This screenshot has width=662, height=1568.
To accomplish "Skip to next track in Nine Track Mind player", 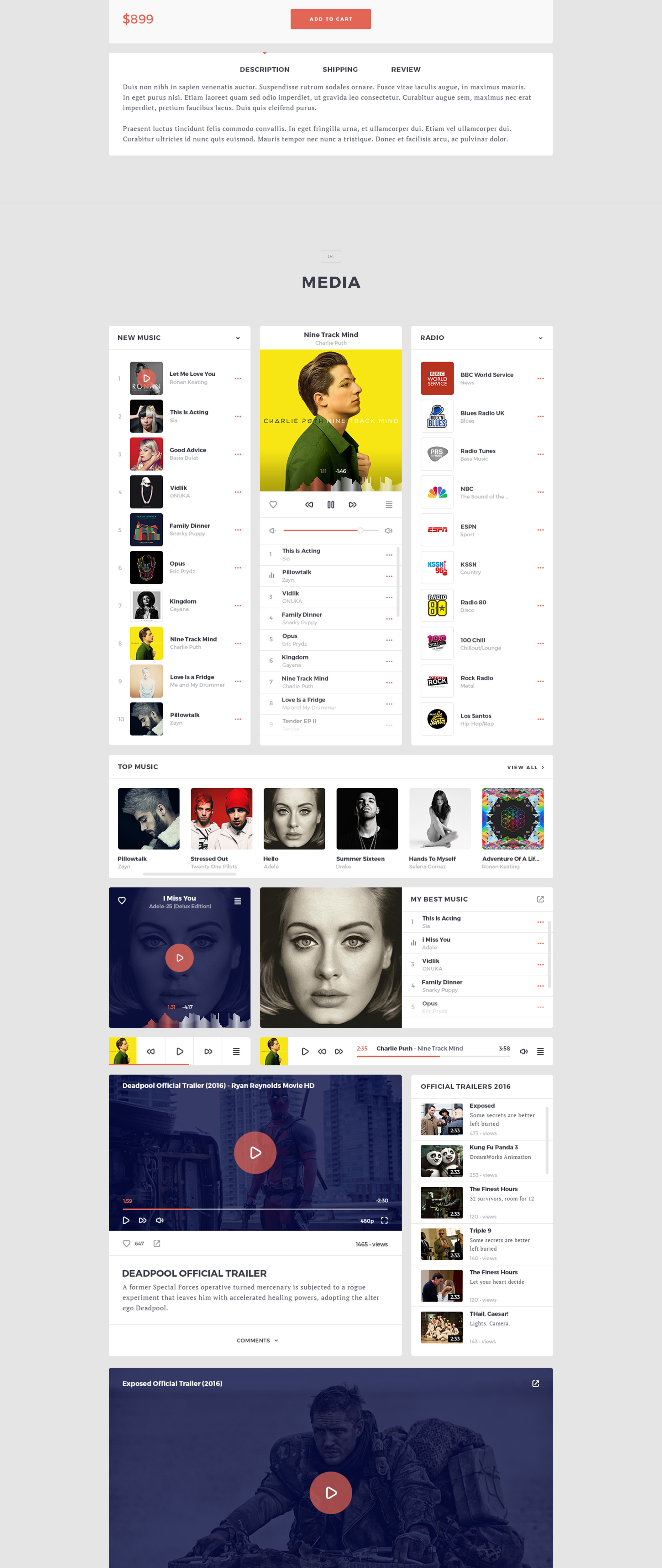I will click(352, 505).
